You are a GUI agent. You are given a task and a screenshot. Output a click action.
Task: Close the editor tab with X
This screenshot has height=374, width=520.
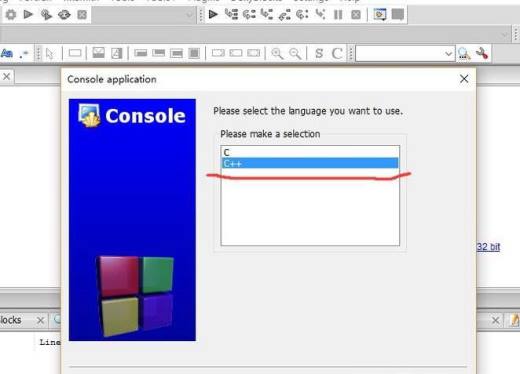pos(6,77)
